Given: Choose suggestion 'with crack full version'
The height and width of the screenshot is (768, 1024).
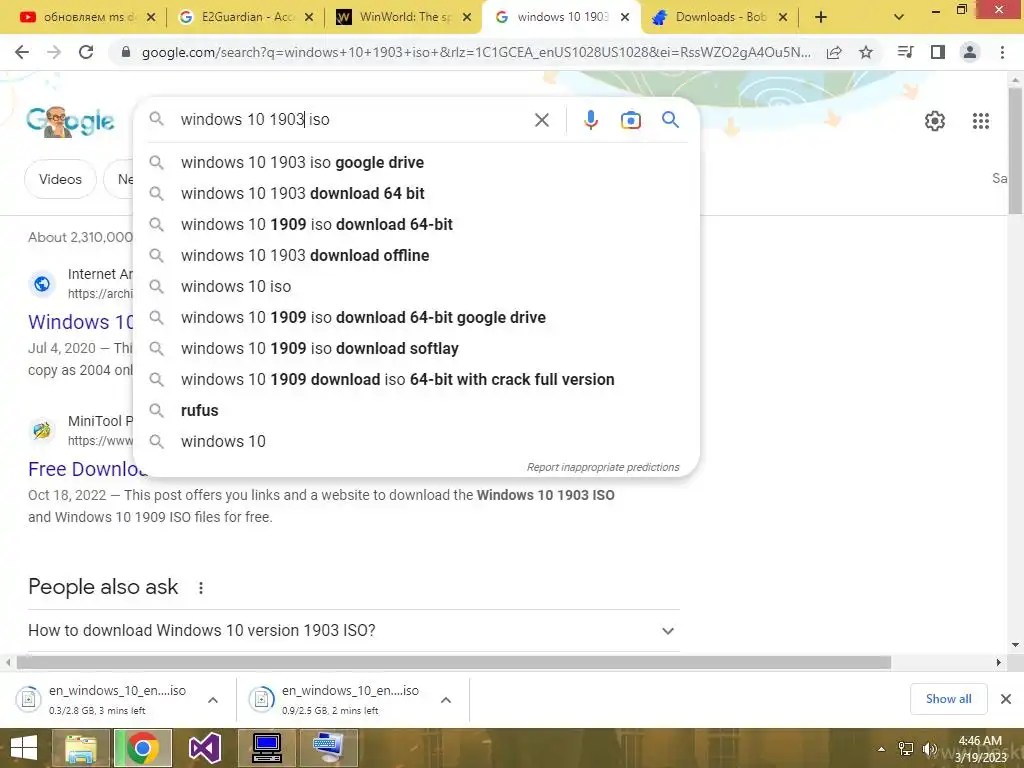Looking at the screenshot, I should (416, 379).
